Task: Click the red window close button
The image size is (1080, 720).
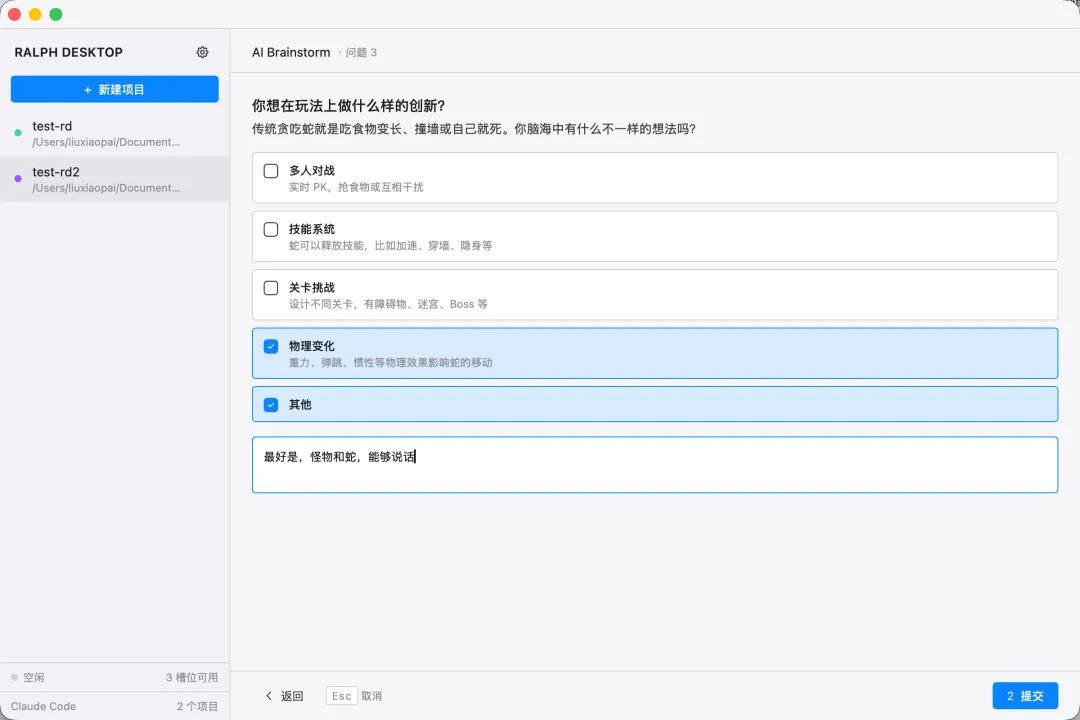Action: tap(14, 14)
